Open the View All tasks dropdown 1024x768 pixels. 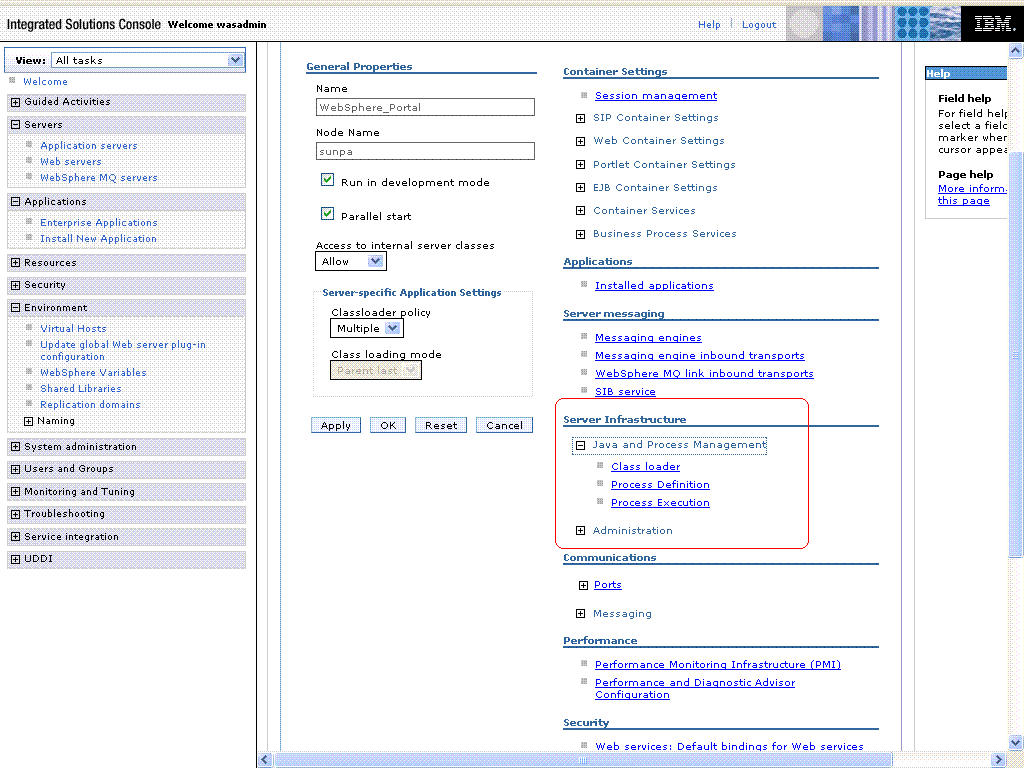[148, 60]
